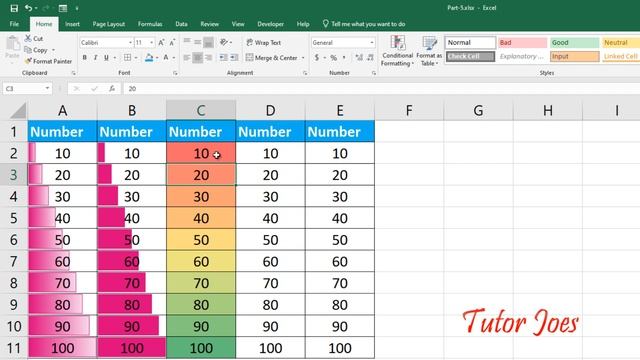Apply accounting dollar number format
Image resolution: width=640 pixels, height=360 pixels.
pyautogui.click(x=317, y=58)
